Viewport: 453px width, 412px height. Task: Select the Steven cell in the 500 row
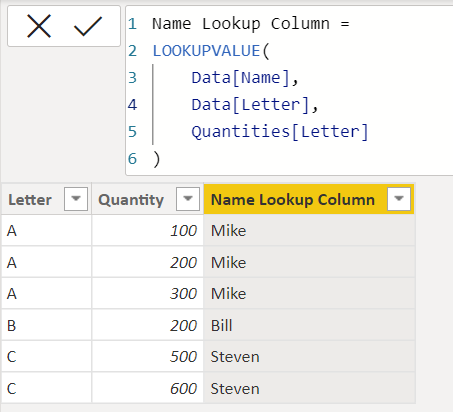click(309, 357)
